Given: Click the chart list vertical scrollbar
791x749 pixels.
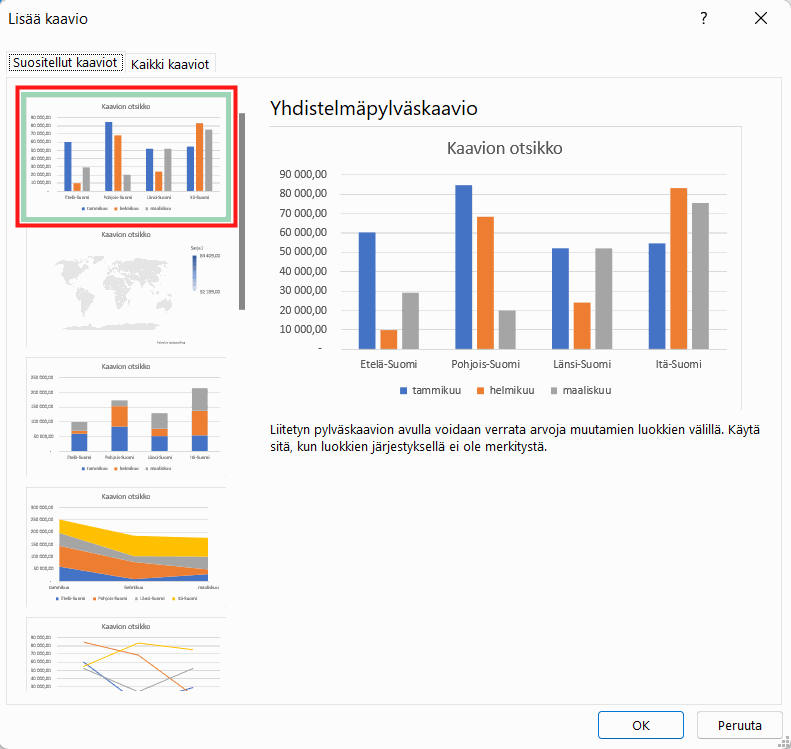Looking at the screenshot, I should pyautogui.click(x=242, y=211).
